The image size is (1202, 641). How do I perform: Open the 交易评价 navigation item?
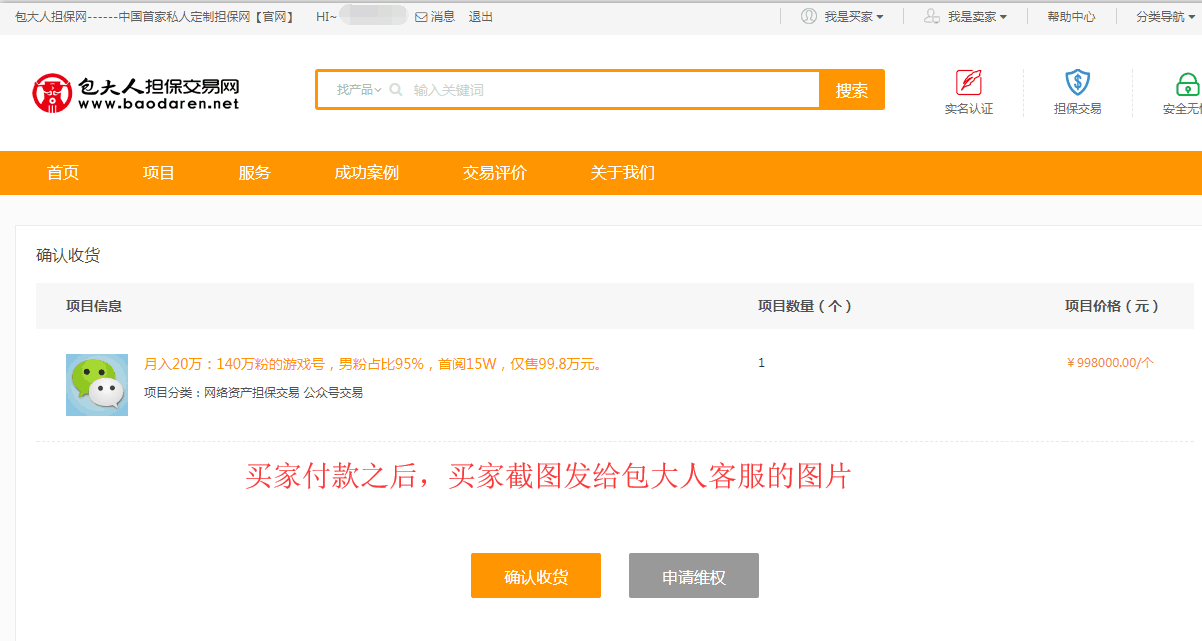click(x=494, y=173)
